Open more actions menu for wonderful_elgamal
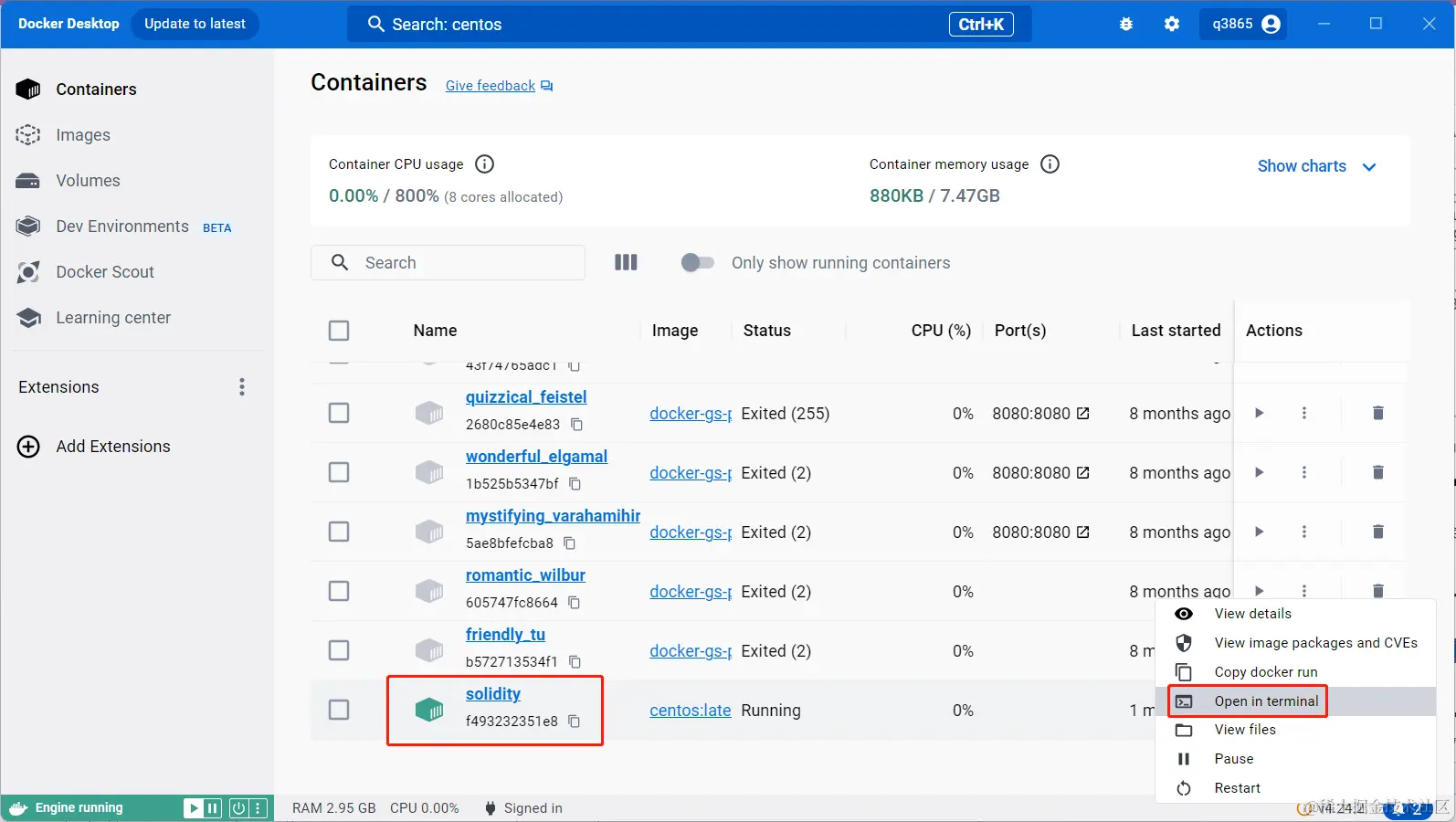The width and height of the screenshot is (1456, 822). [1304, 473]
